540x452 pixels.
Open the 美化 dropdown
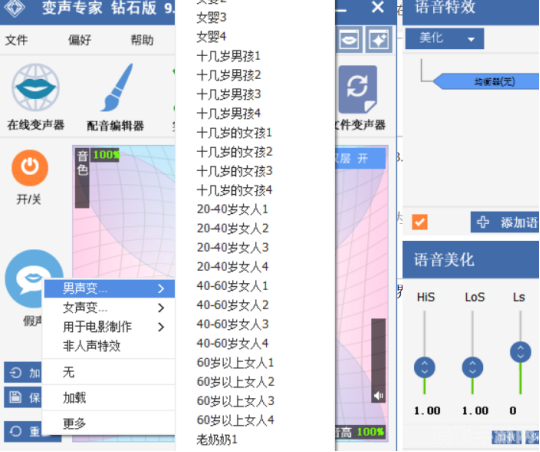click(445, 38)
